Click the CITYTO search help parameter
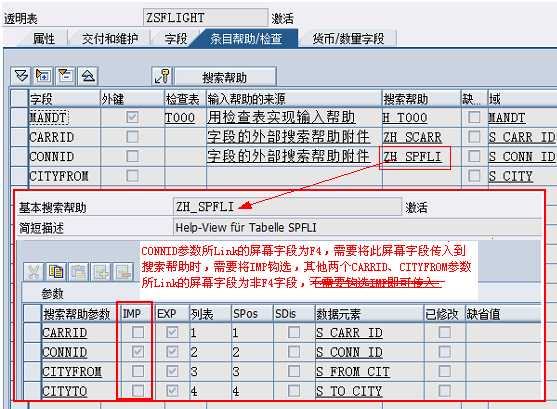 tap(65, 391)
